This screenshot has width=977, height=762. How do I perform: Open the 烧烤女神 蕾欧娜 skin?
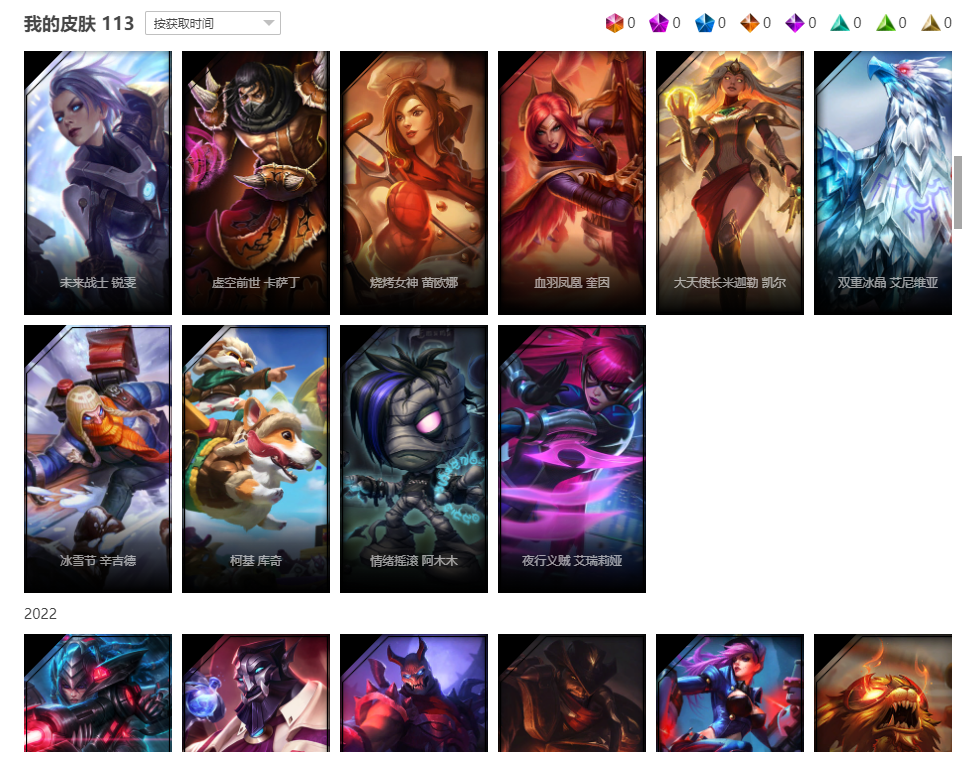click(x=414, y=183)
